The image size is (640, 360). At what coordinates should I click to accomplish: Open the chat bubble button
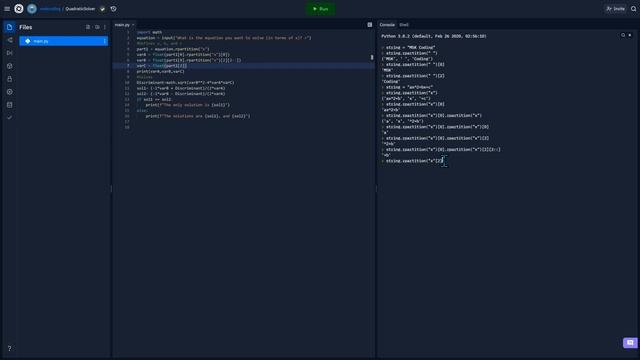pyautogui.click(x=630, y=342)
